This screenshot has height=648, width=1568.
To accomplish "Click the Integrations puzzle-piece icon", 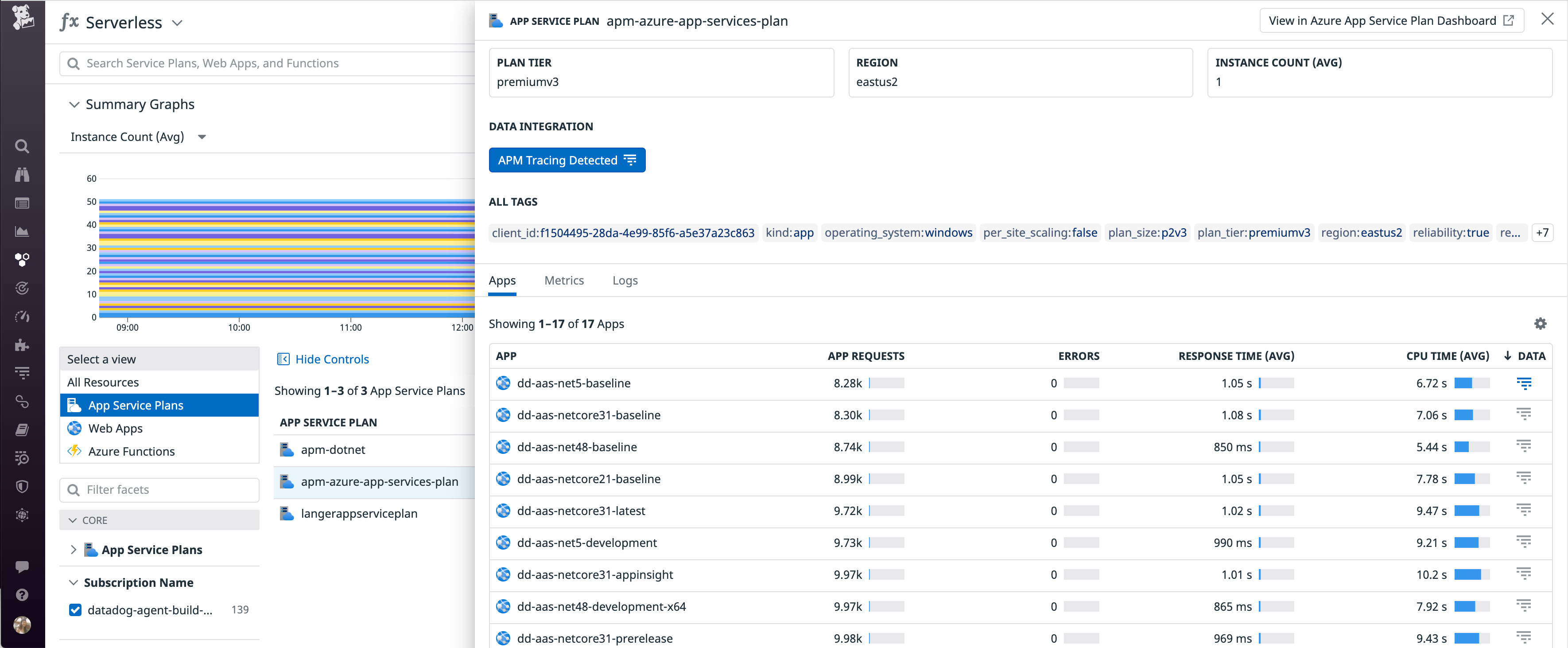I will (22, 345).
